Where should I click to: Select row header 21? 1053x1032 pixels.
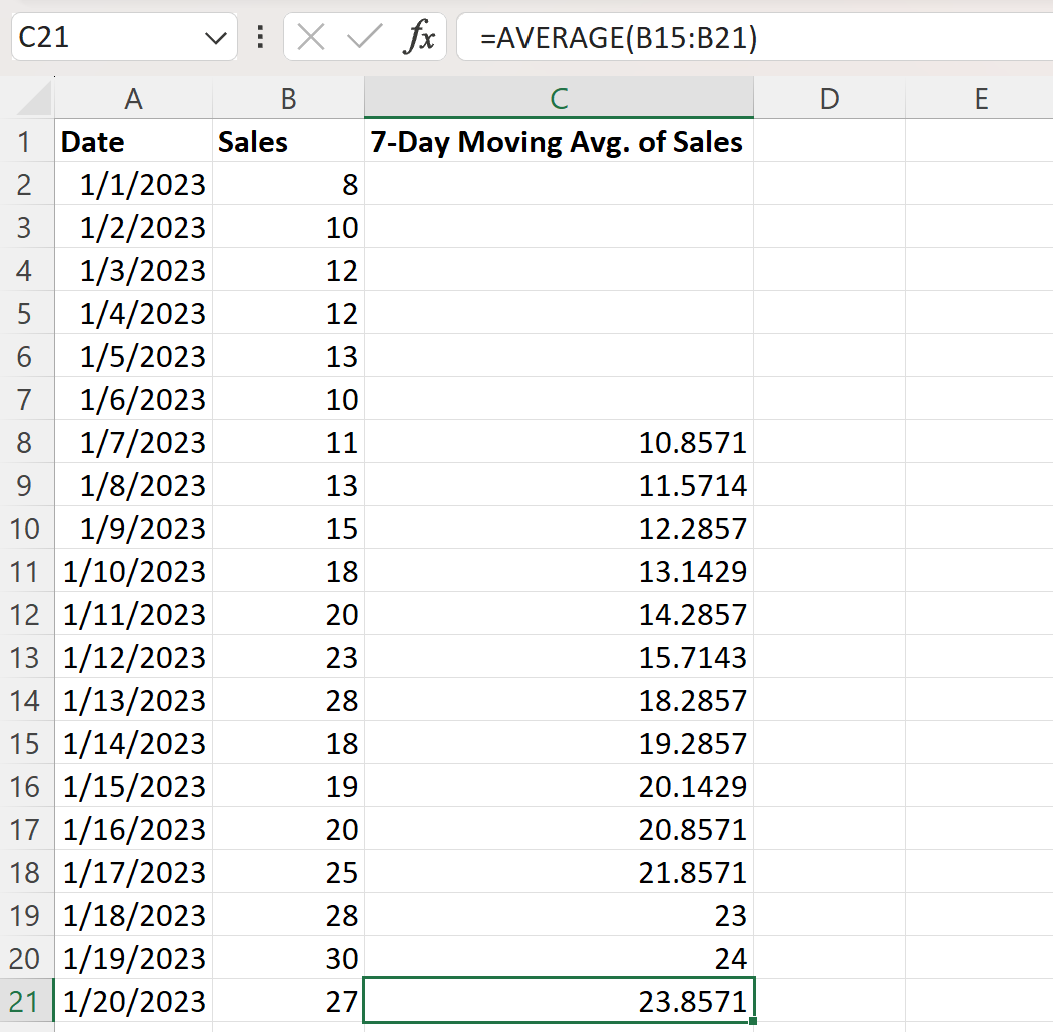pyautogui.click(x=26, y=1000)
